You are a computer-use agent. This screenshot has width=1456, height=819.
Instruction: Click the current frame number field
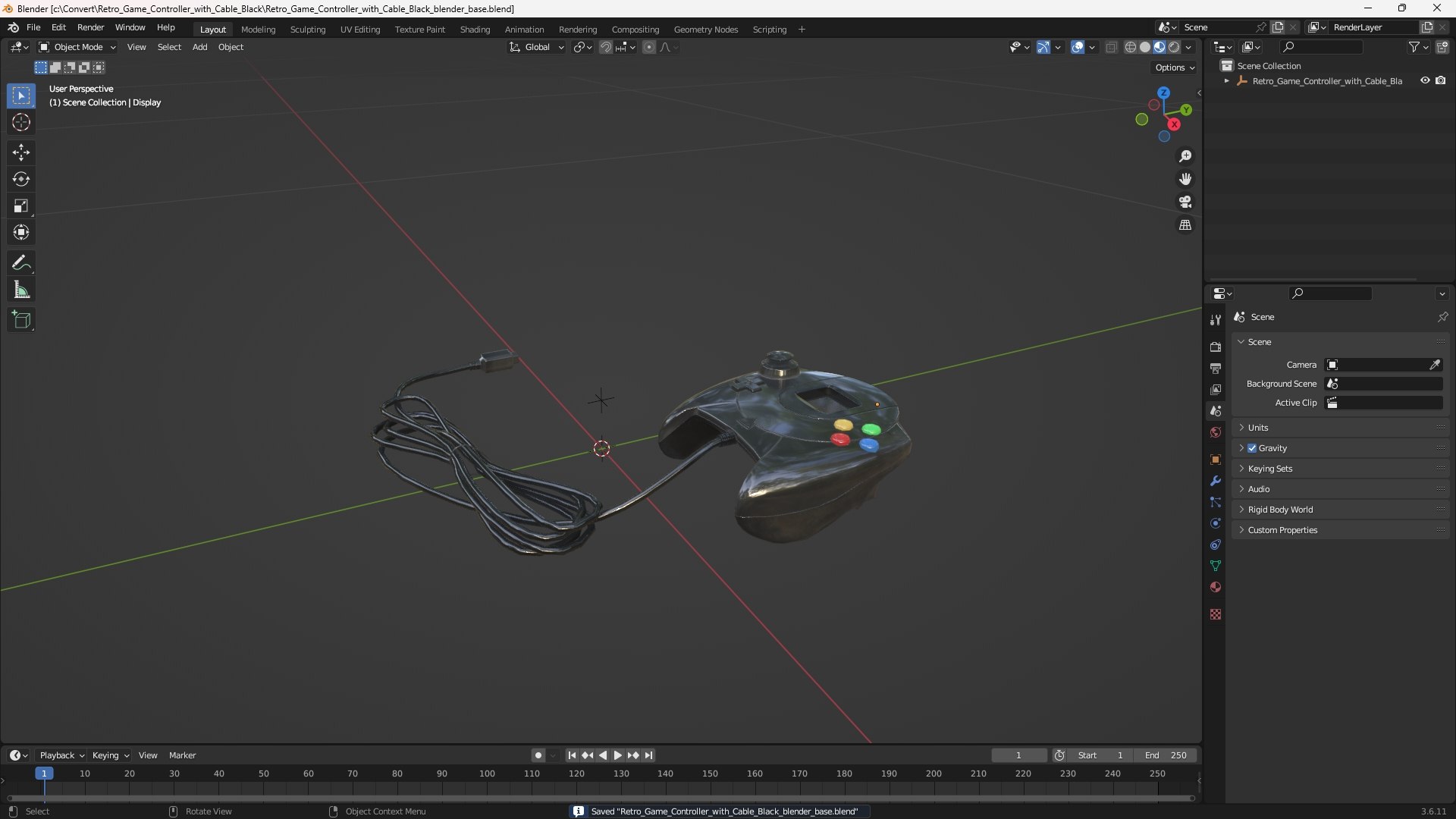tap(1018, 755)
